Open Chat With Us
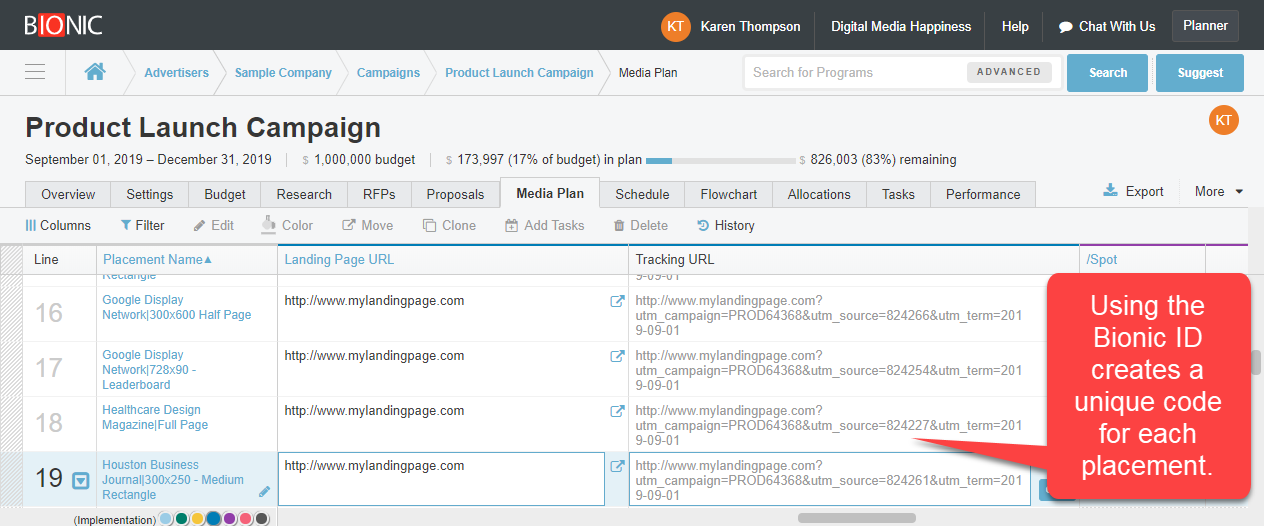1264x526 pixels. click(x=1106, y=27)
